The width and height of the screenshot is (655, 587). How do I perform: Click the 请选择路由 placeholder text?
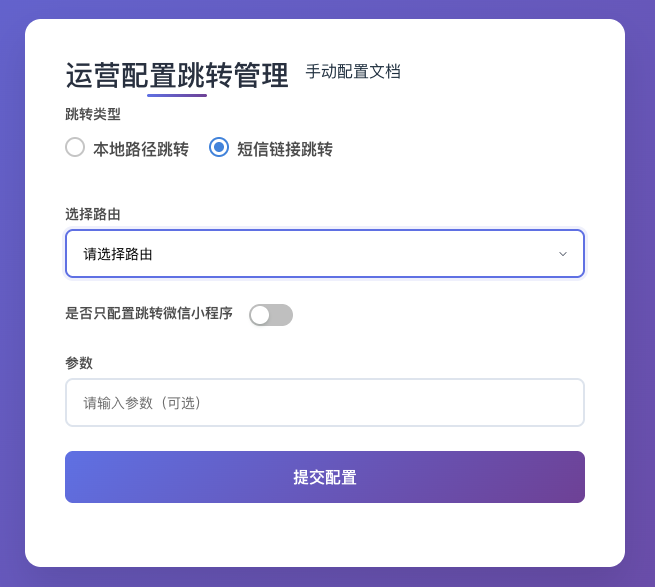[x=118, y=254]
